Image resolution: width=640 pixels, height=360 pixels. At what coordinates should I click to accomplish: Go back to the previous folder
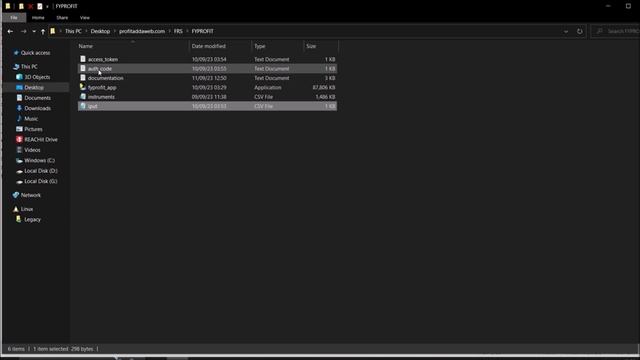10,31
